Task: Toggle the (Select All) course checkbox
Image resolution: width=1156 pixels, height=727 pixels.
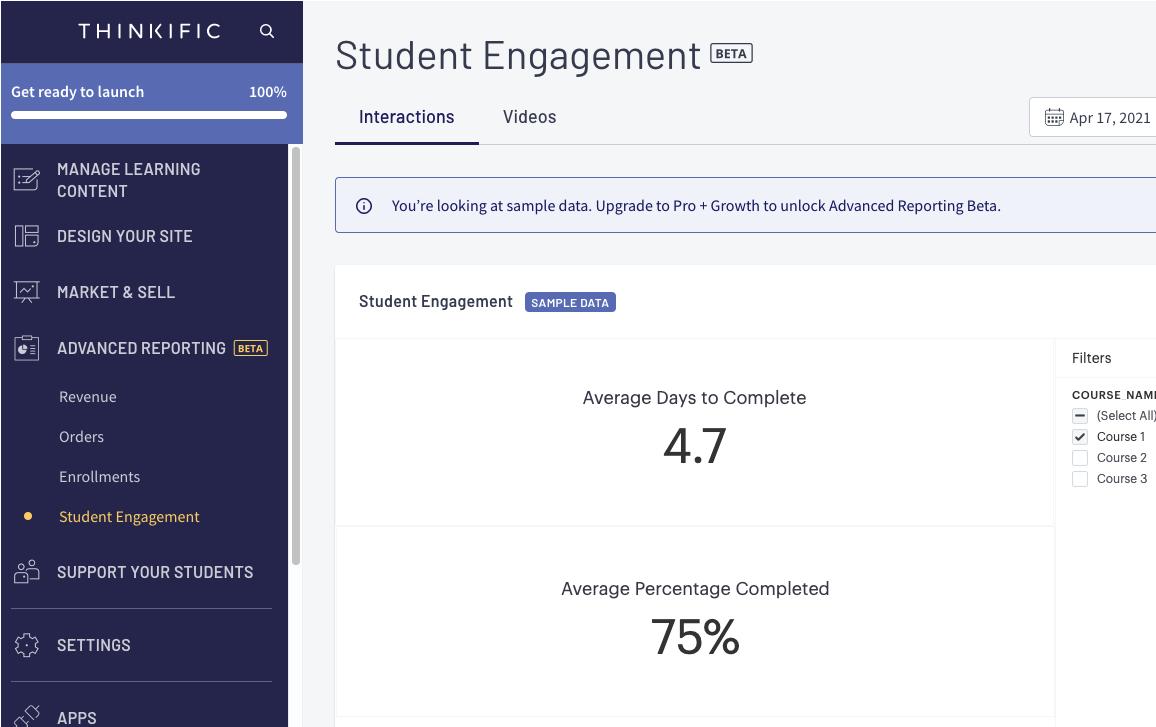Action: [1080, 416]
